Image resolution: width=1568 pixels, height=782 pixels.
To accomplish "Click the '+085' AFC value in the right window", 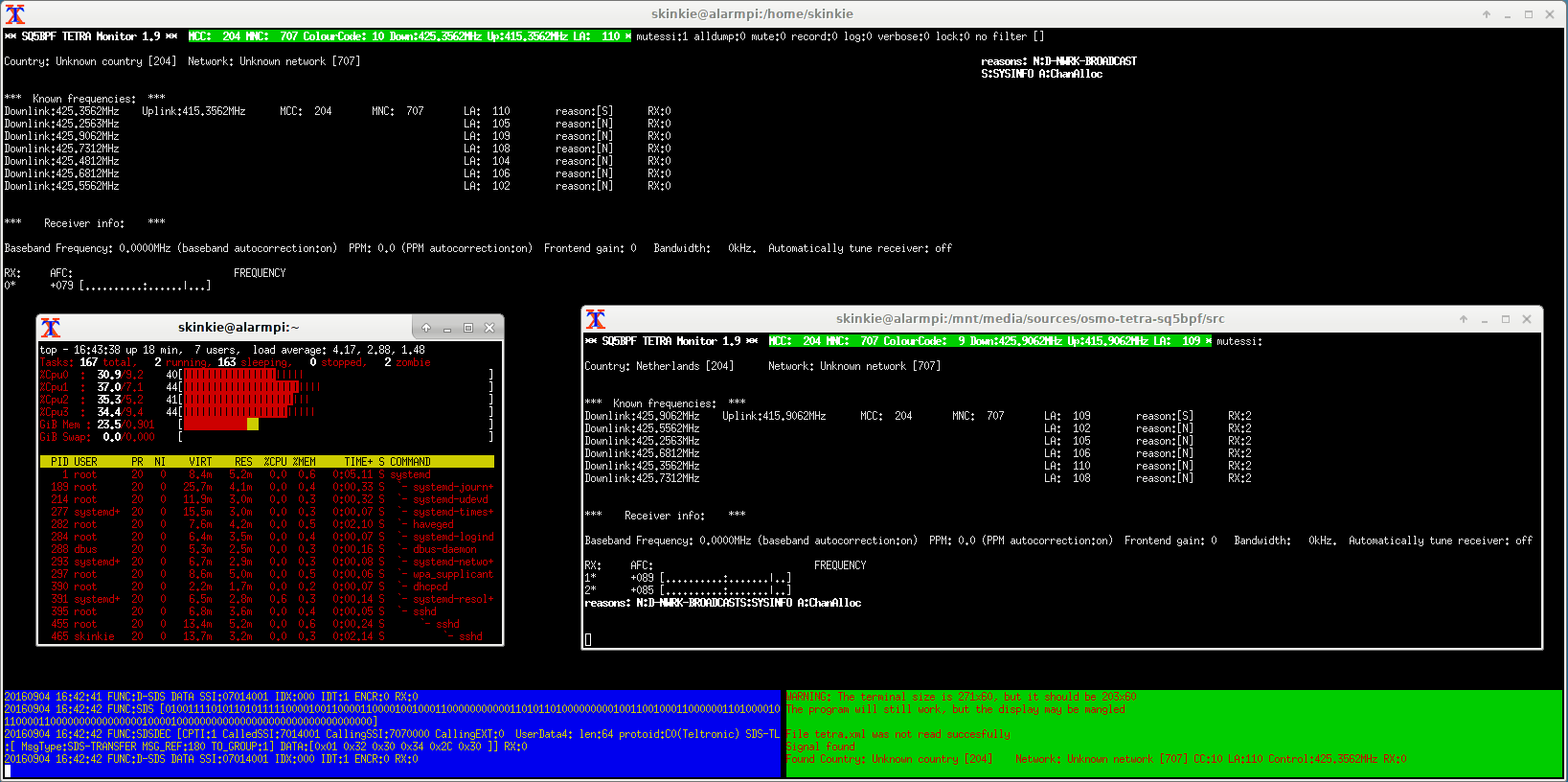I will (x=642, y=590).
